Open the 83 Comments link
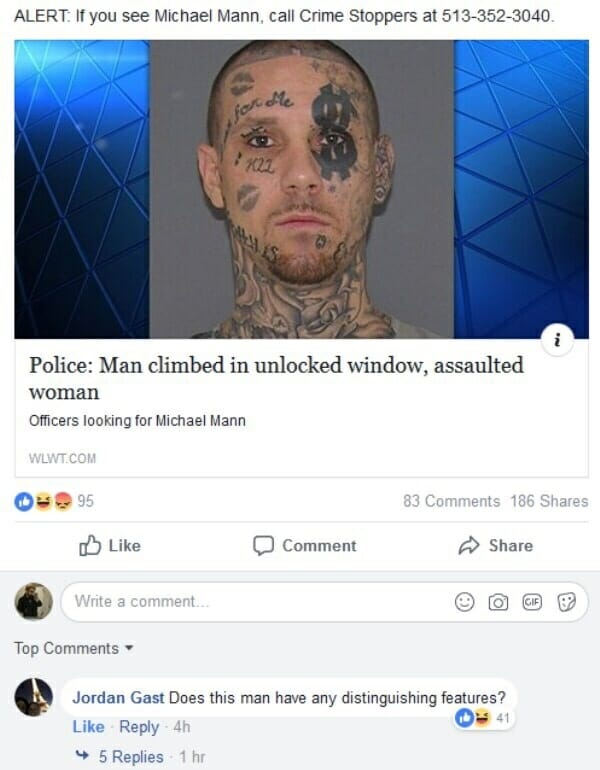Image resolution: width=600 pixels, height=770 pixels. [451, 501]
